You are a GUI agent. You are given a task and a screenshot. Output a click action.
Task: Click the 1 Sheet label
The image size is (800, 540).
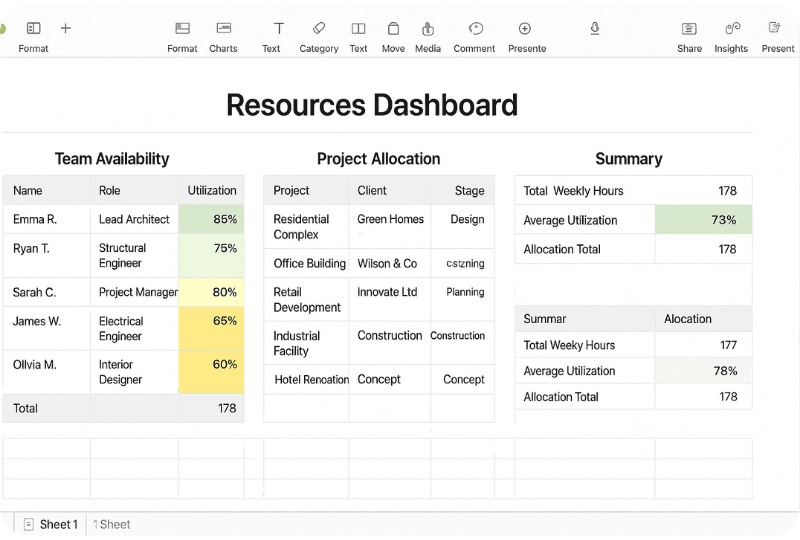112,524
